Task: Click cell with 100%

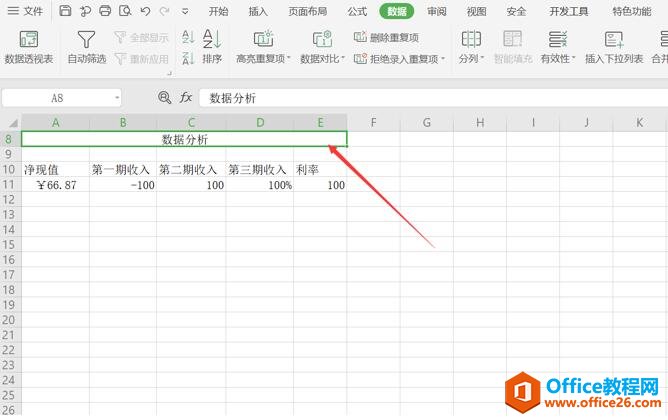Action: coord(260,185)
